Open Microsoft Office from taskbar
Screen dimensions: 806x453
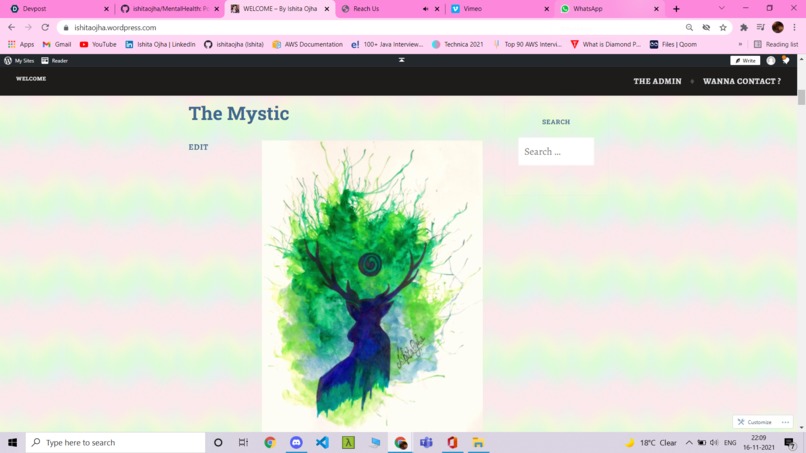[x=452, y=442]
